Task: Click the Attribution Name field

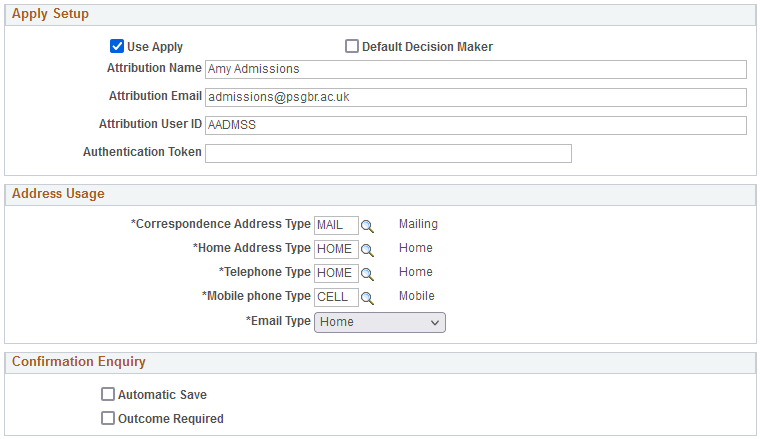Action: [x=476, y=69]
